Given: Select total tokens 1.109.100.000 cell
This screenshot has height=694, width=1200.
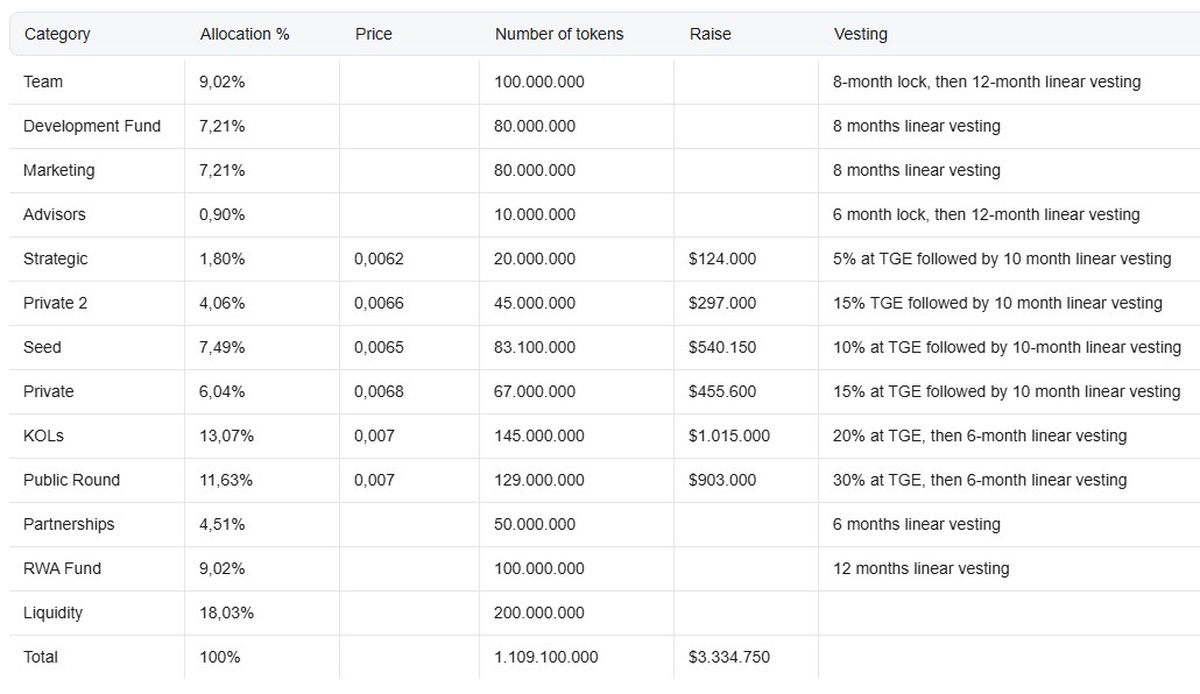Looking at the screenshot, I should pyautogui.click(x=546, y=657).
